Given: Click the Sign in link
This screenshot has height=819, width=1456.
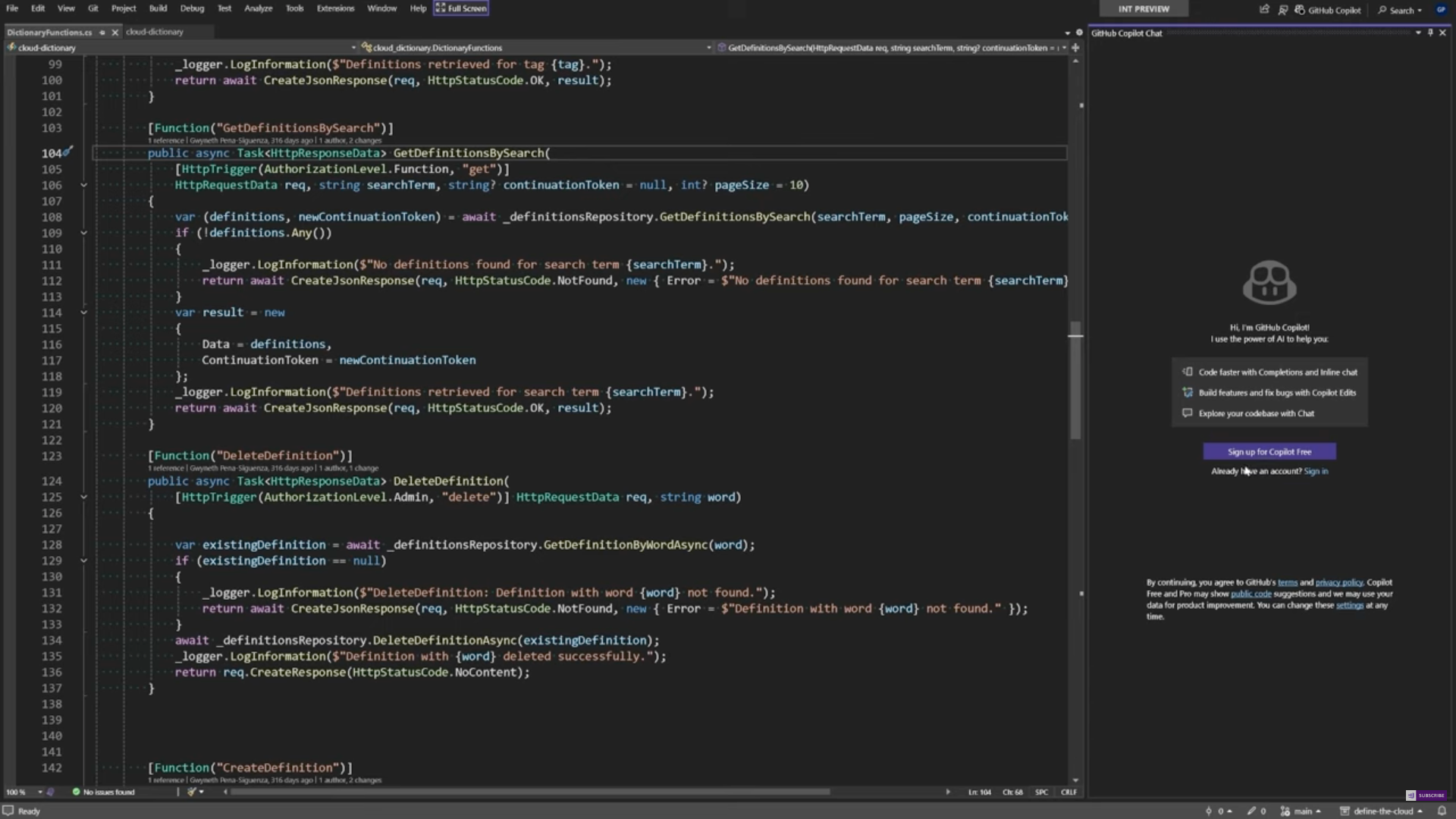Looking at the screenshot, I should (1315, 472).
